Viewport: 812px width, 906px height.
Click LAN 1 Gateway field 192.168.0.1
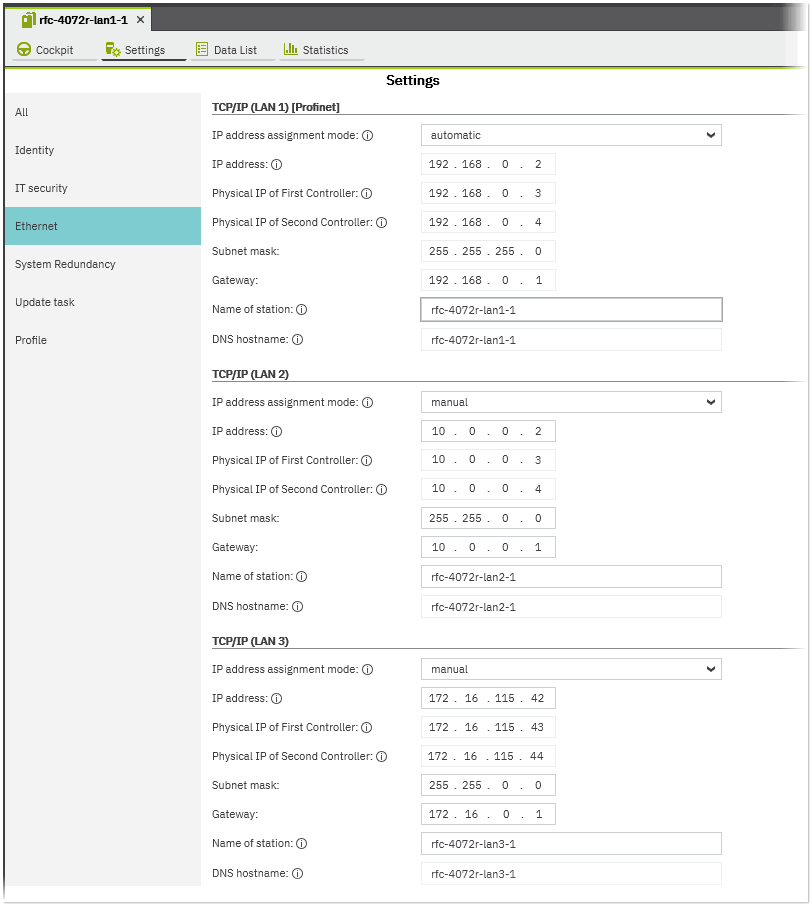tap(488, 280)
